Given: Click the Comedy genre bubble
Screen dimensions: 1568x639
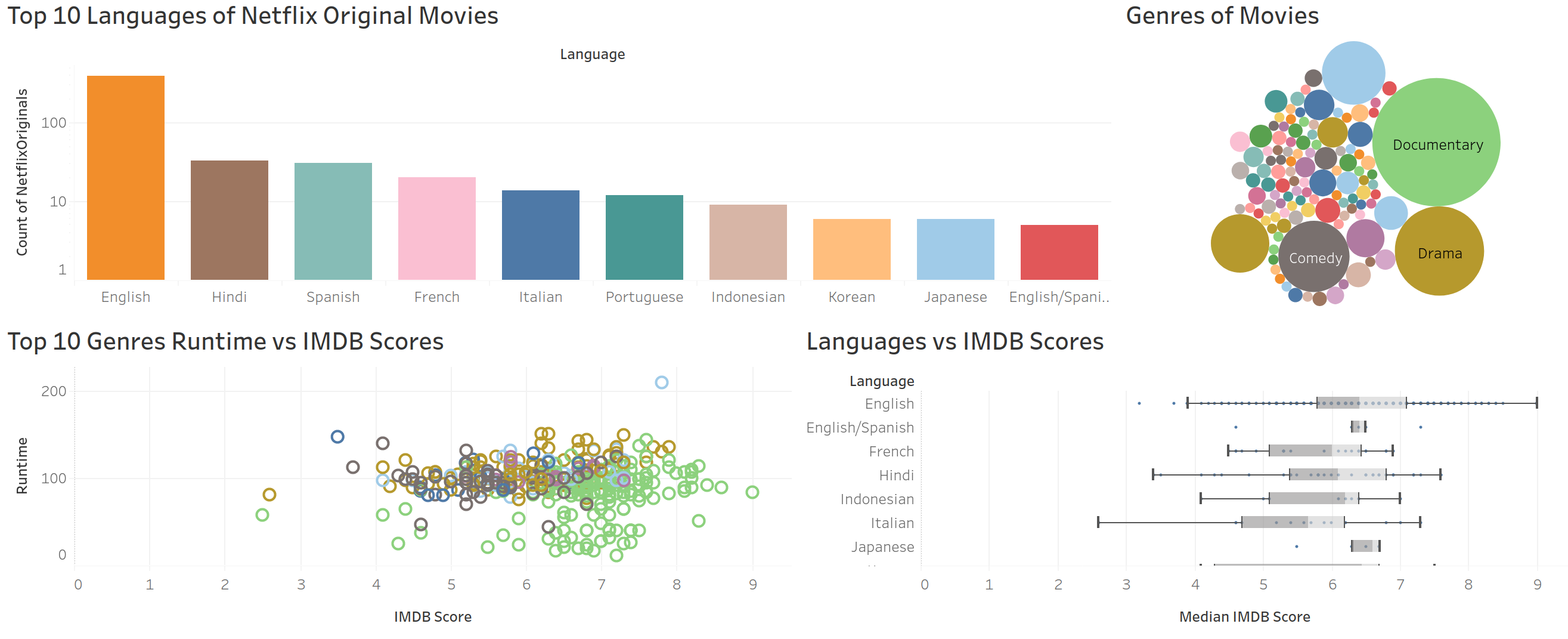Looking at the screenshot, I should [1315, 257].
